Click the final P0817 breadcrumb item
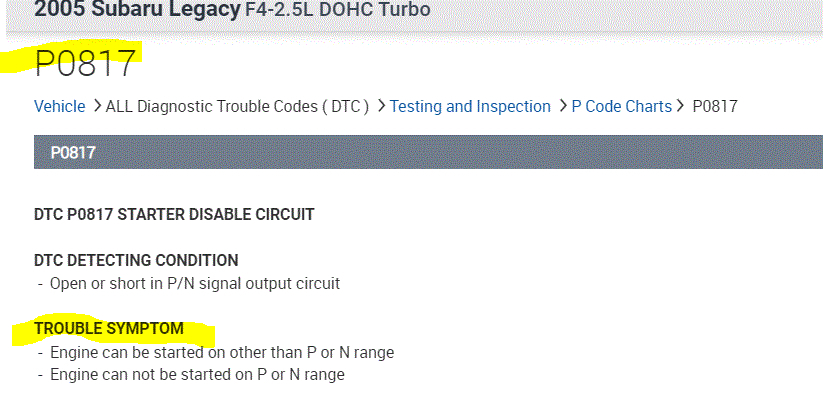 715,107
